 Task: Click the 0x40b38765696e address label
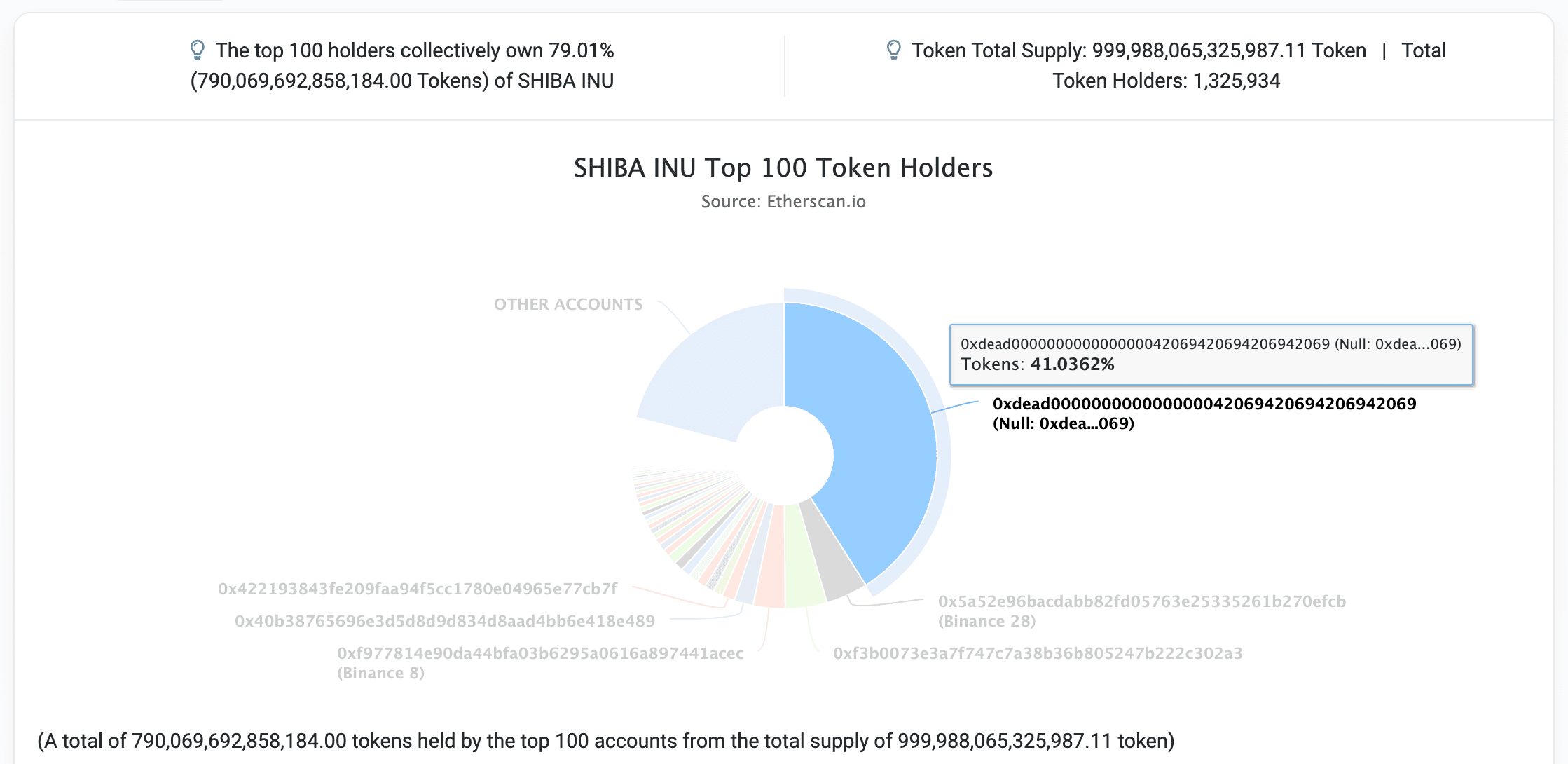point(445,621)
